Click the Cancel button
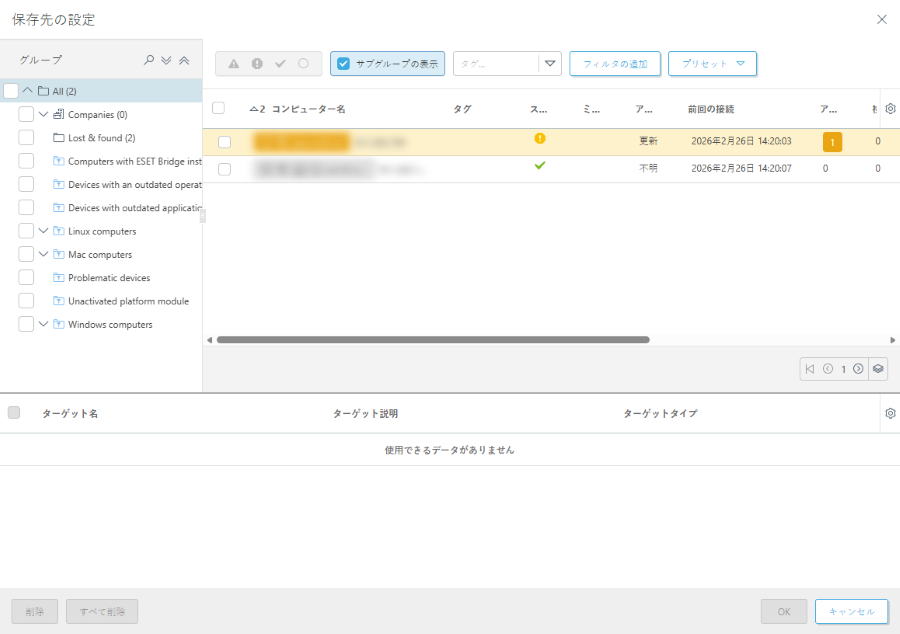Viewport: 900px width, 634px height. 852,612
